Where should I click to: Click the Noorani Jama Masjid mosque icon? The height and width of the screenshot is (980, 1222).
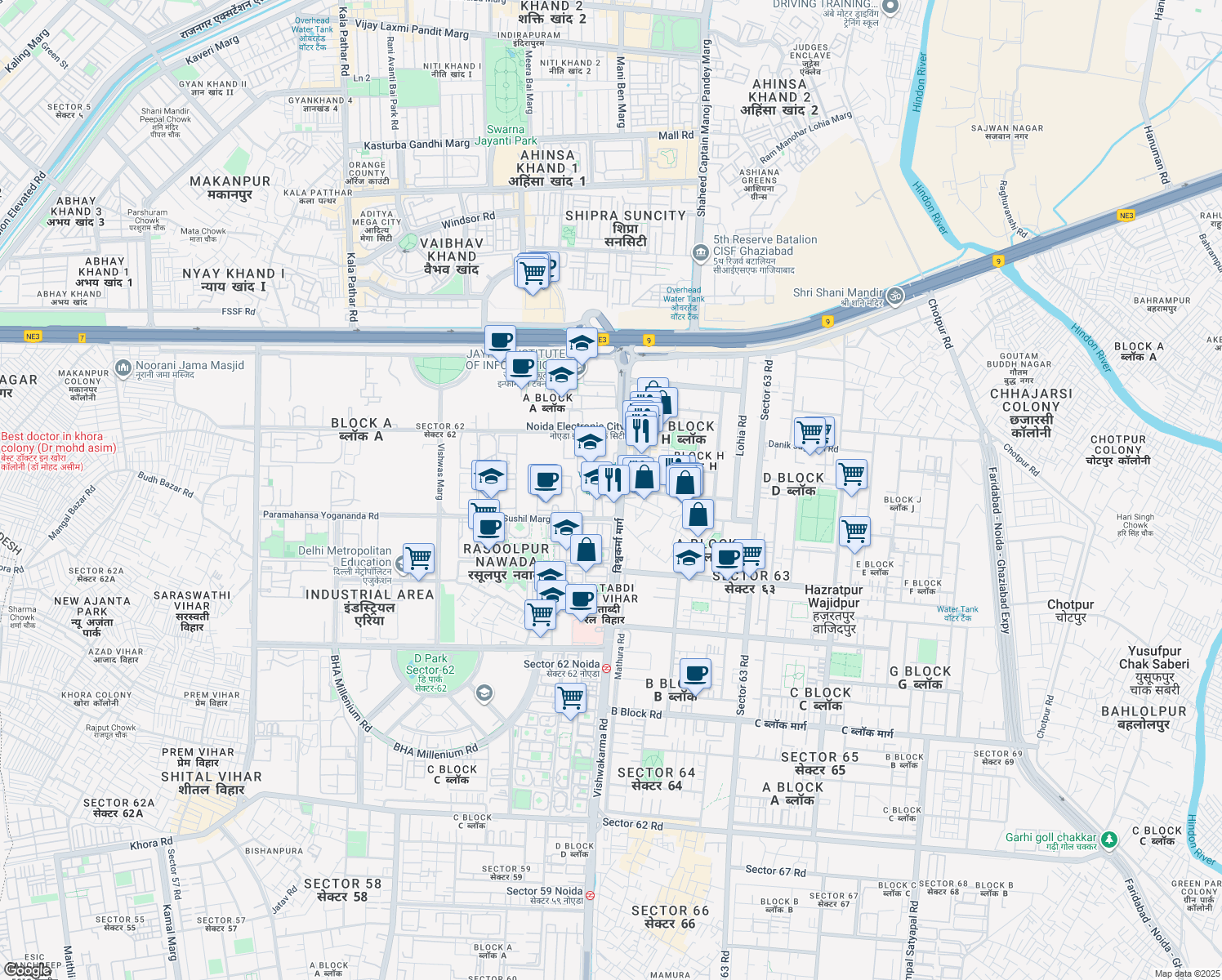(122, 366)
